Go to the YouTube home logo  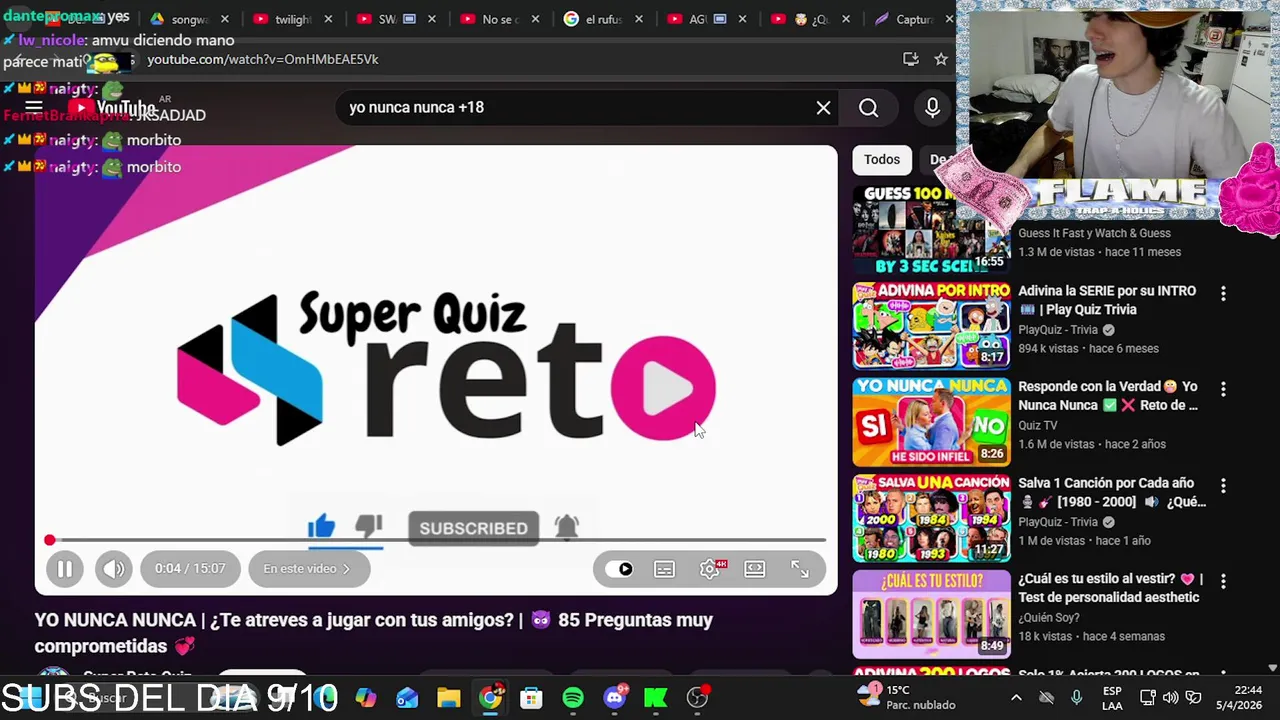(112, 107)
